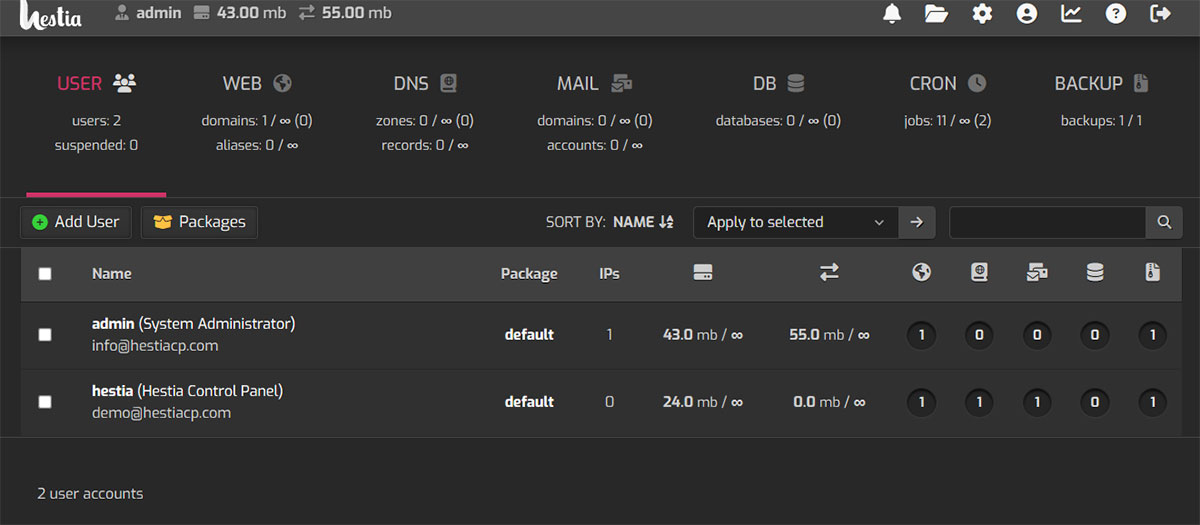The image size is (1200, 525).
Task: Click the Name column header
Action: click(112, 274)
